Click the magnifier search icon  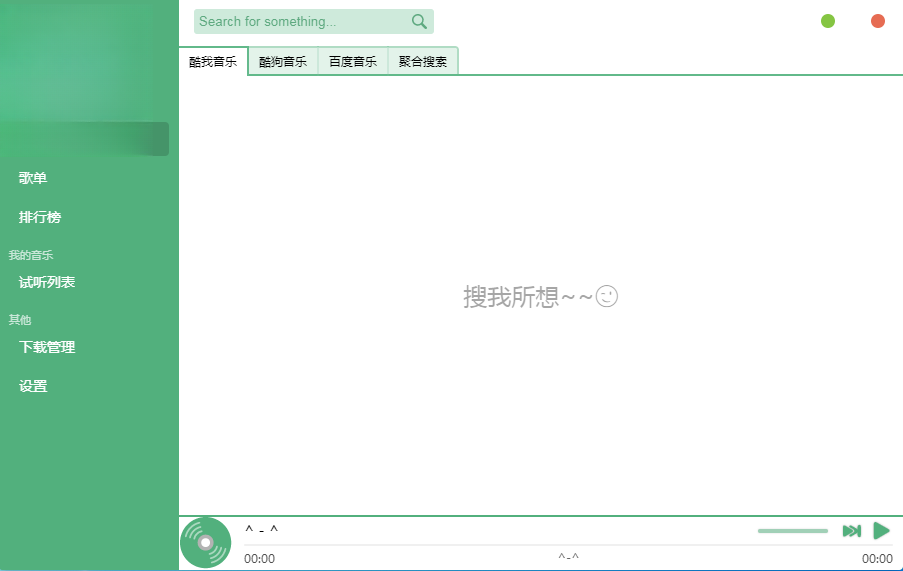419,21
